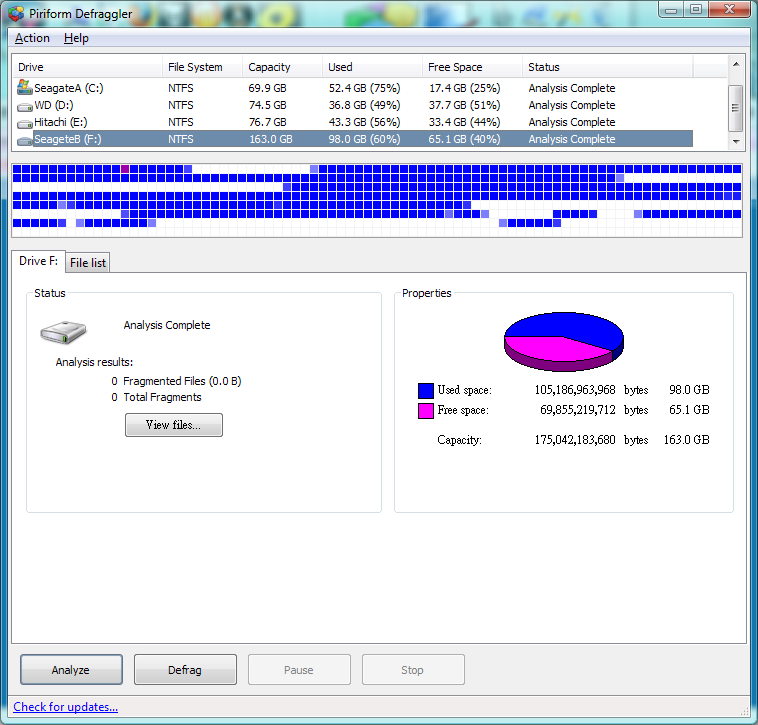Open the Help menu
This screenshot has height=725, width=758.
pos(76,38)
